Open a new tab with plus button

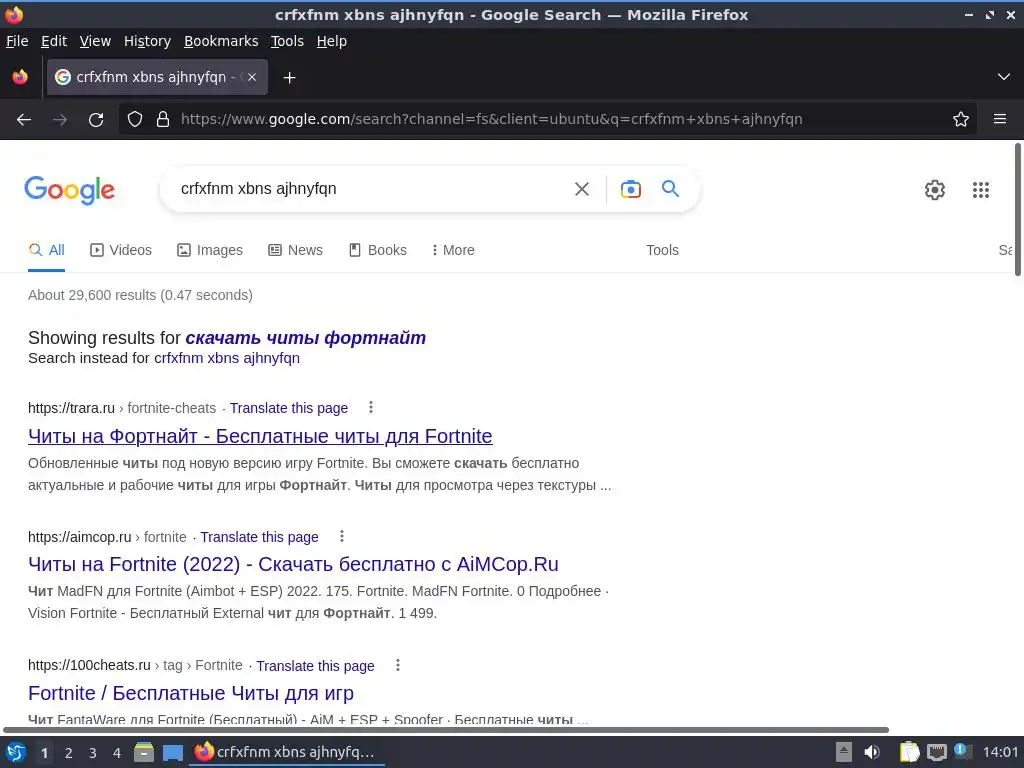(x=289, y=78)
